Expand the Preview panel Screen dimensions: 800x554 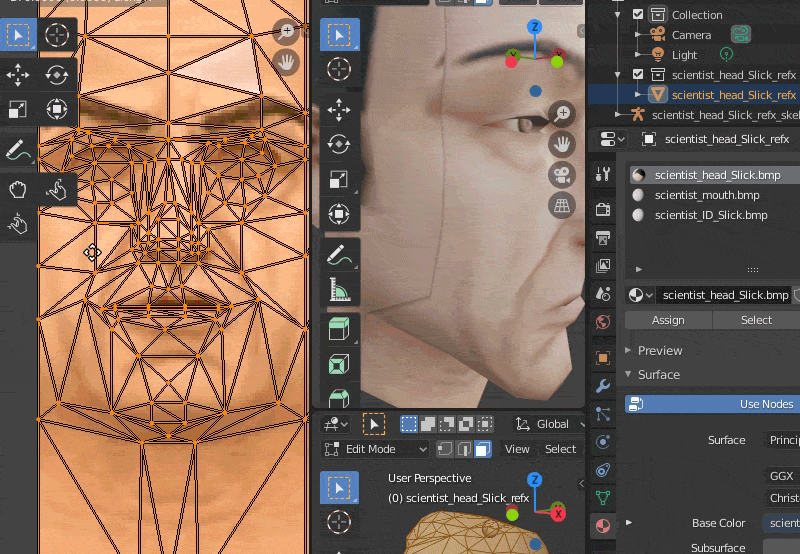coord(628,350)
